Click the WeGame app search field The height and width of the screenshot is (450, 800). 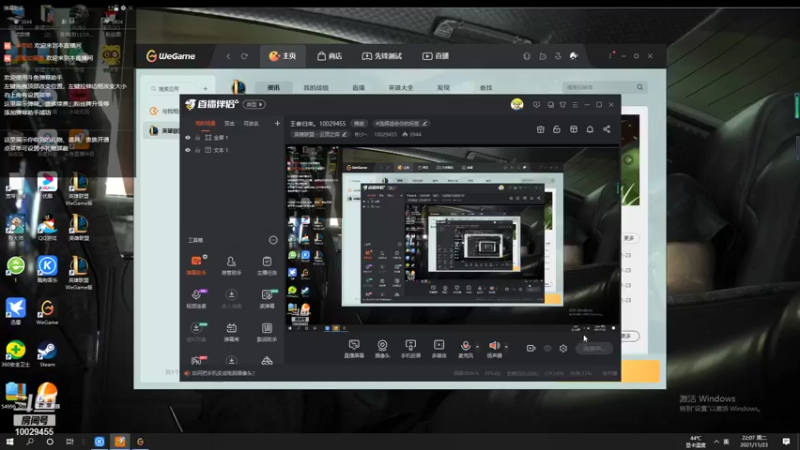pyautogui.click(x=172, y=89)
